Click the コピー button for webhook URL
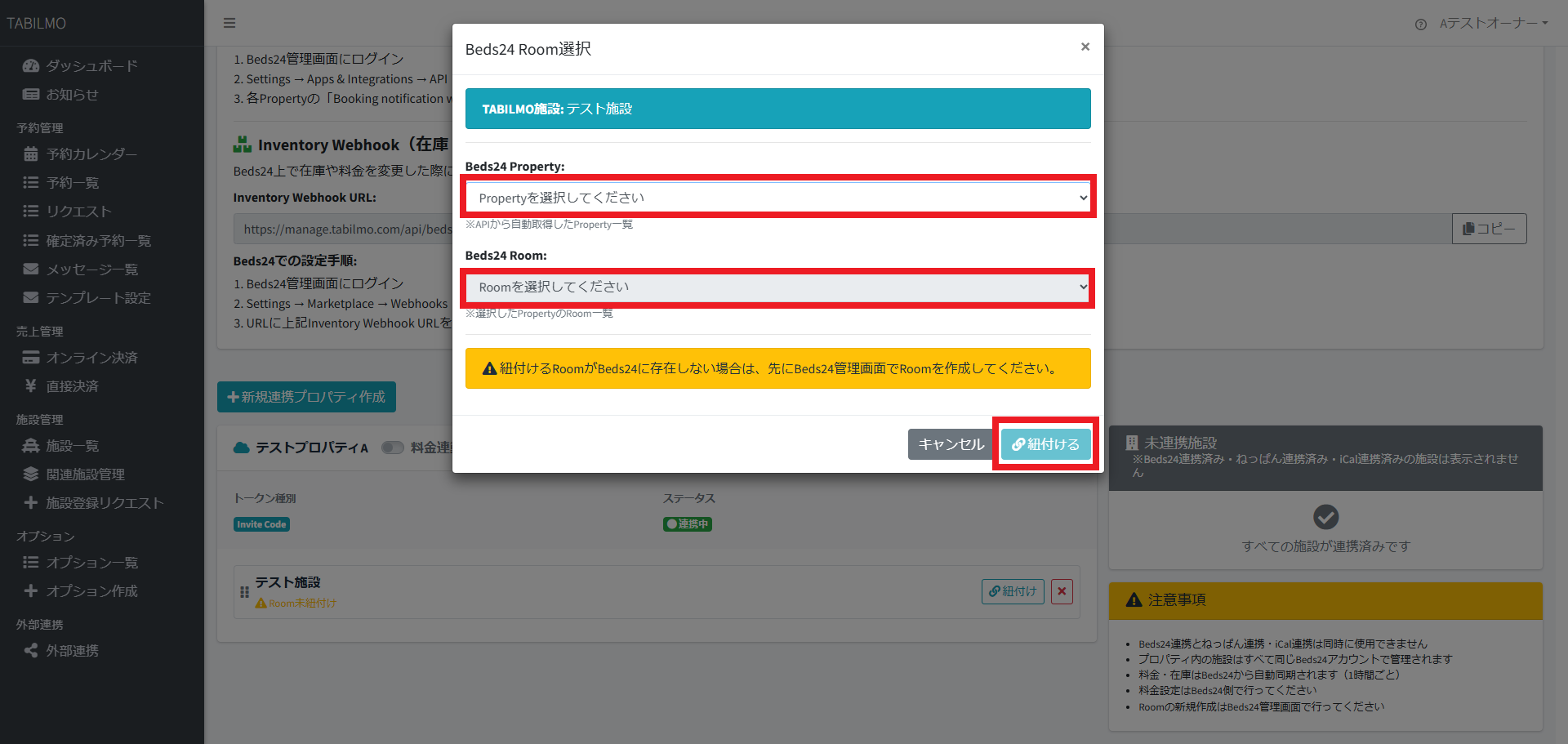This screenshot has height=744, width=1568. coord(1488,229)
